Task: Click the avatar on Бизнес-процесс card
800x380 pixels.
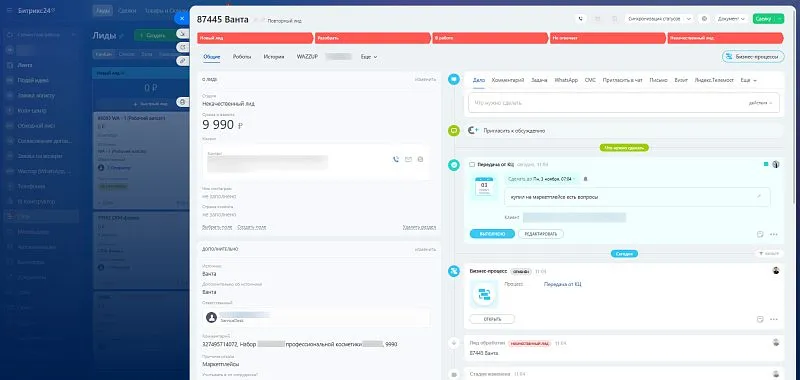Action: [x=776, y=271]
